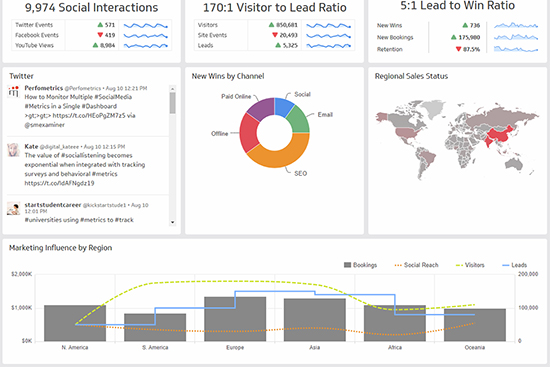Click the 'Email' donut chart label
The width and height of the screenshot is (550, 367).
click(325, 115)
